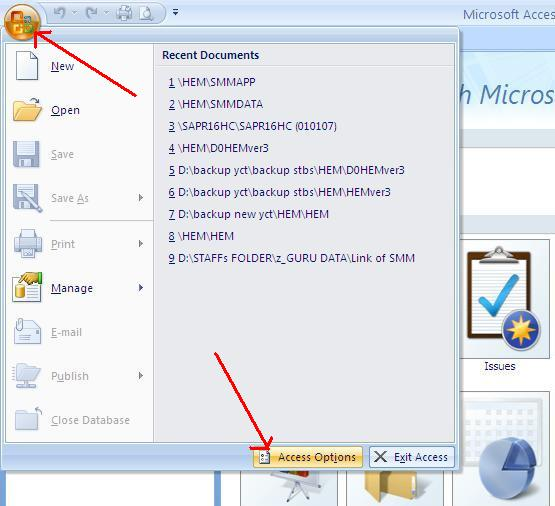This screenshot has height=506, width=555.
Task: Click the Access Options button
Action: (x=308, y=457)
